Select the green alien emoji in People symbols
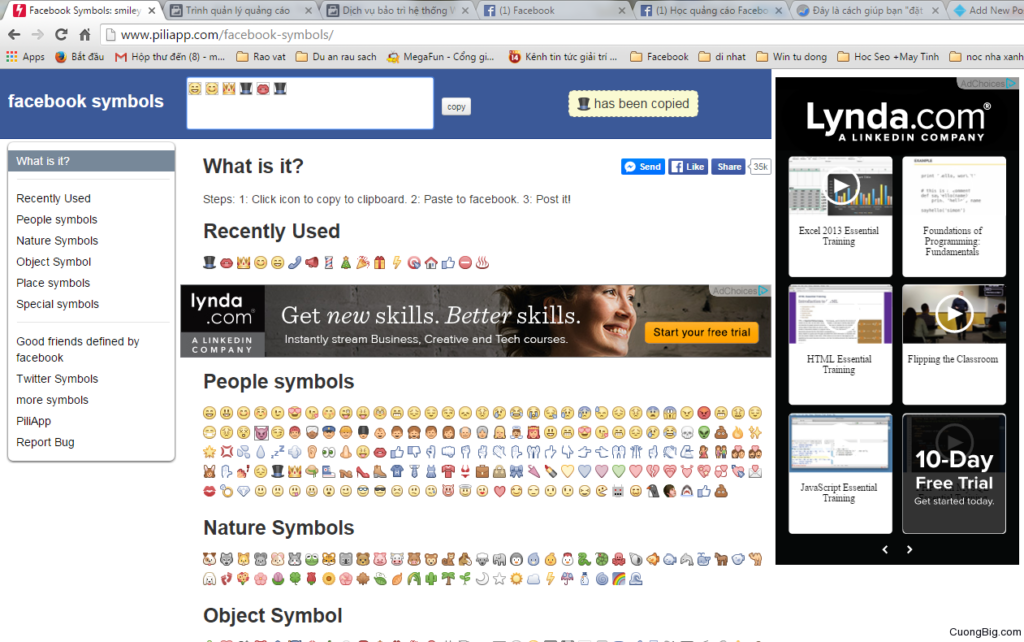 pos(703,432)
